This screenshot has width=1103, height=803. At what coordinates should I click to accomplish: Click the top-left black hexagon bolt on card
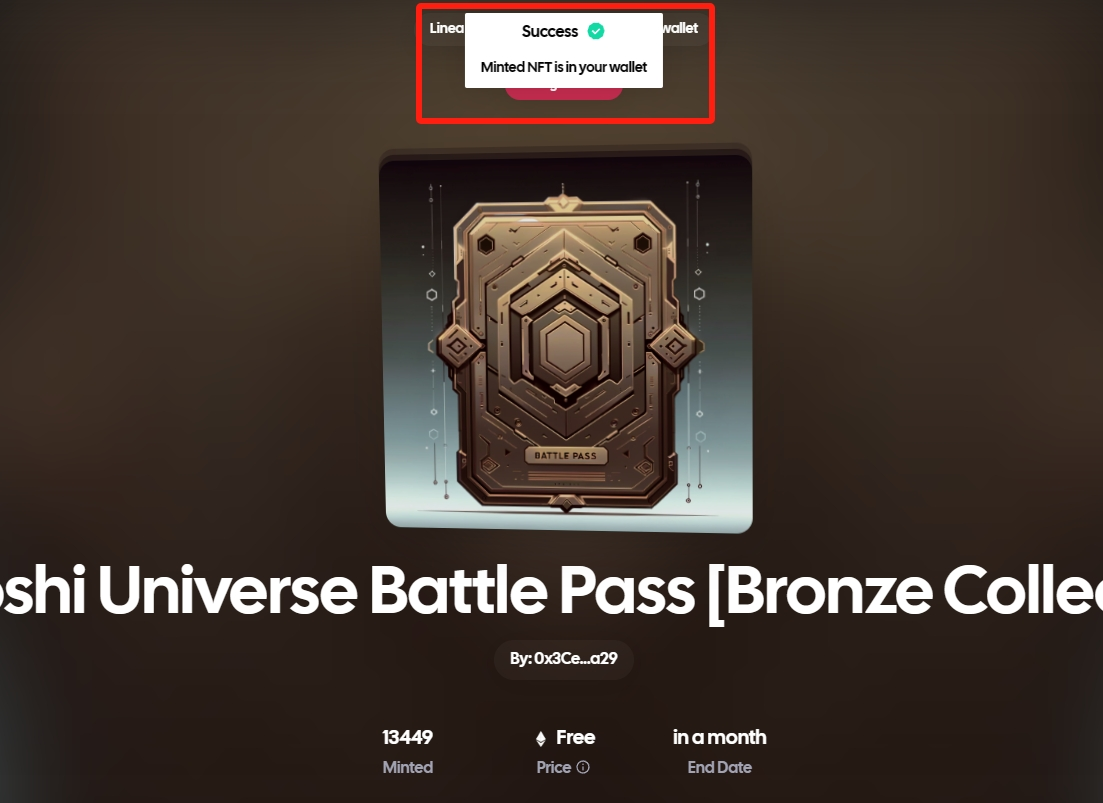[x=485, y=244]
